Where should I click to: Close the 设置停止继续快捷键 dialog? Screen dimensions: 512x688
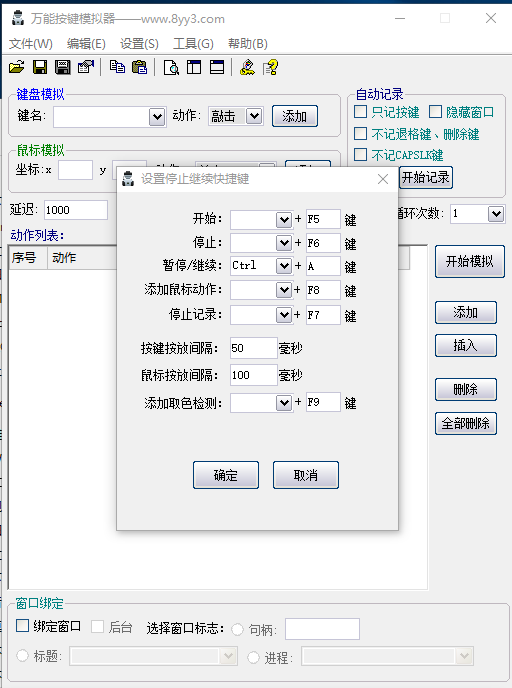[x=383, y=179]
